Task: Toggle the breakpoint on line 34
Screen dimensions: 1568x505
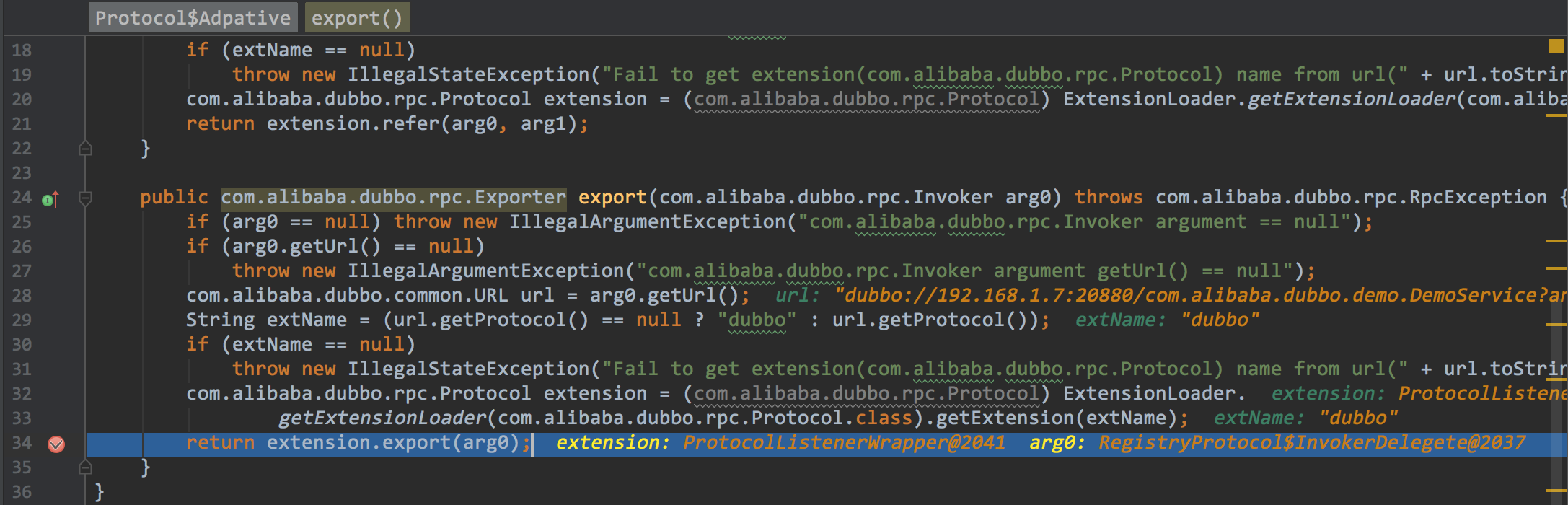Action: (x=56, y=444)
